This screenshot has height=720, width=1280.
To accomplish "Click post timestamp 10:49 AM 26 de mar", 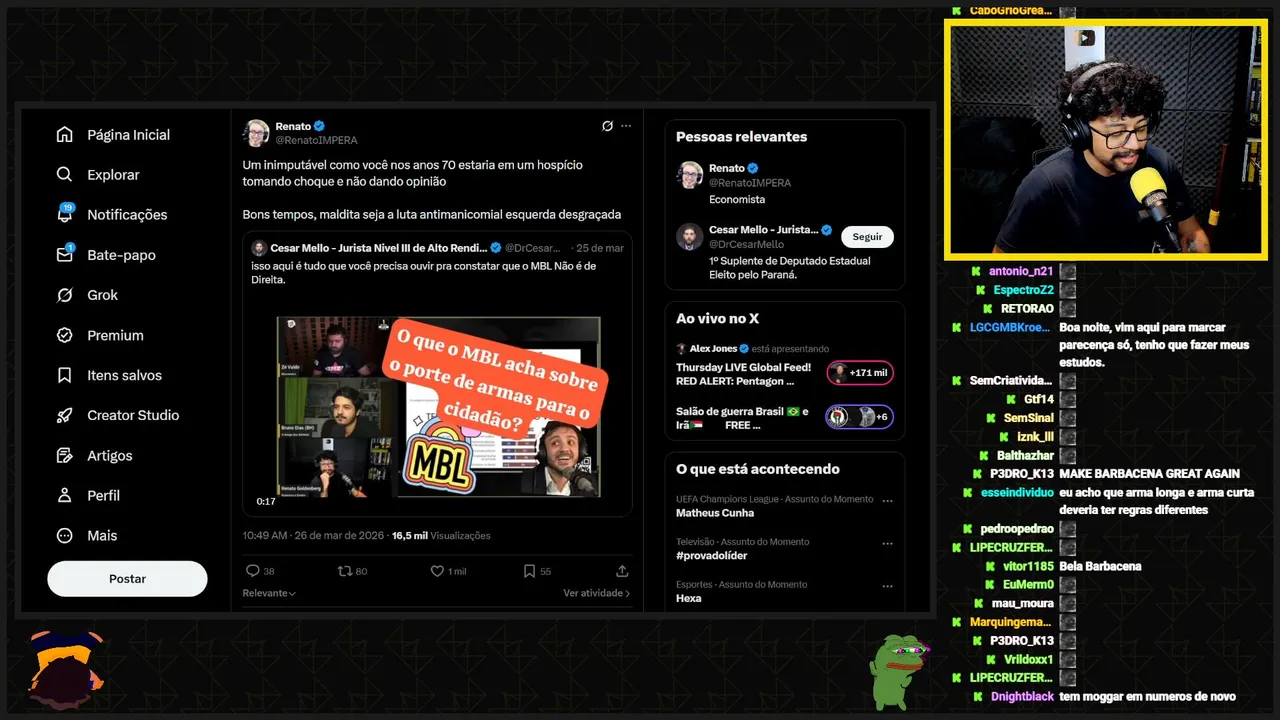I will tap(314, 536).
